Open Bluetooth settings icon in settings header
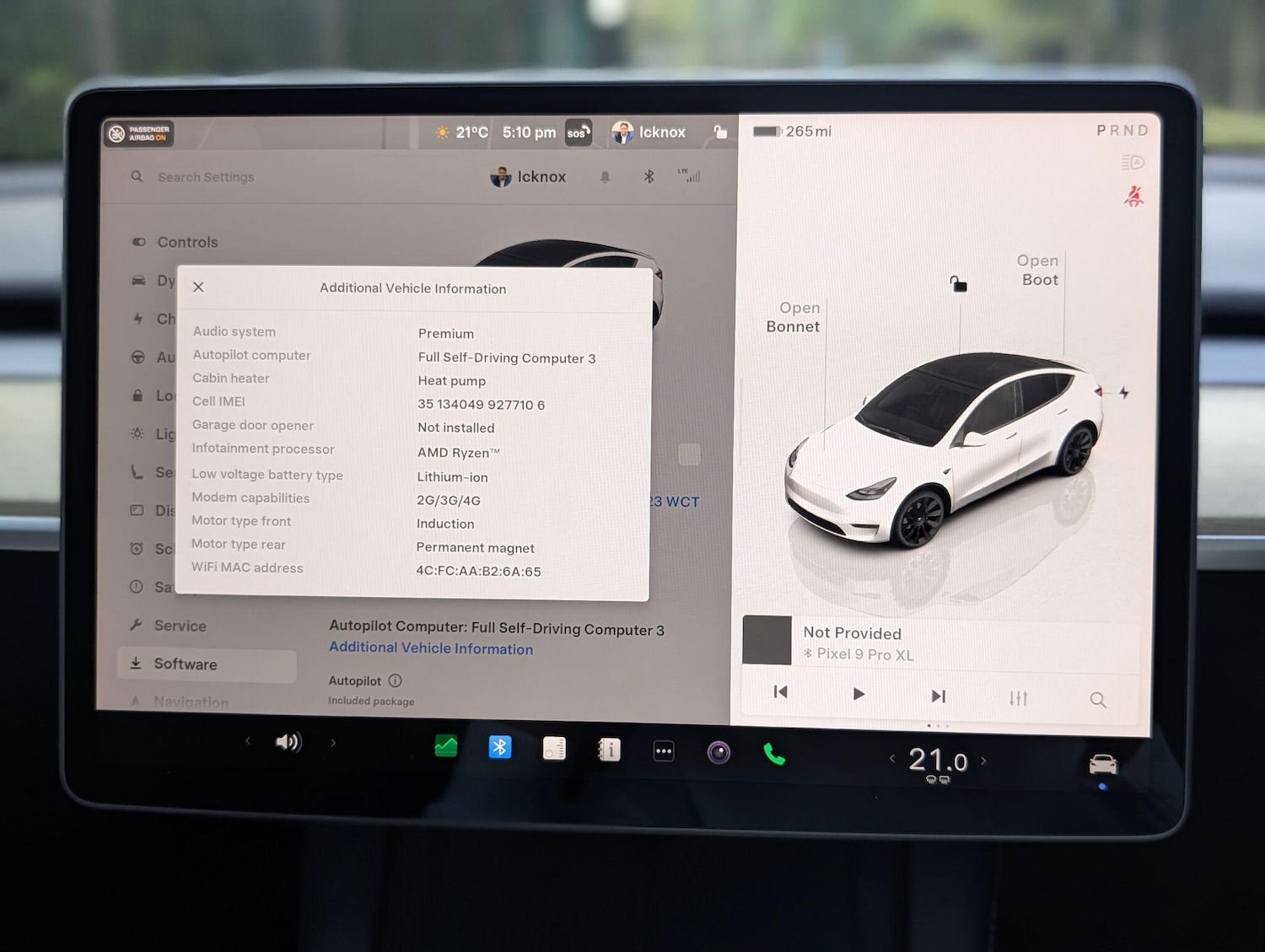This screenshot has height=952, width=1265. click(649, 176)
